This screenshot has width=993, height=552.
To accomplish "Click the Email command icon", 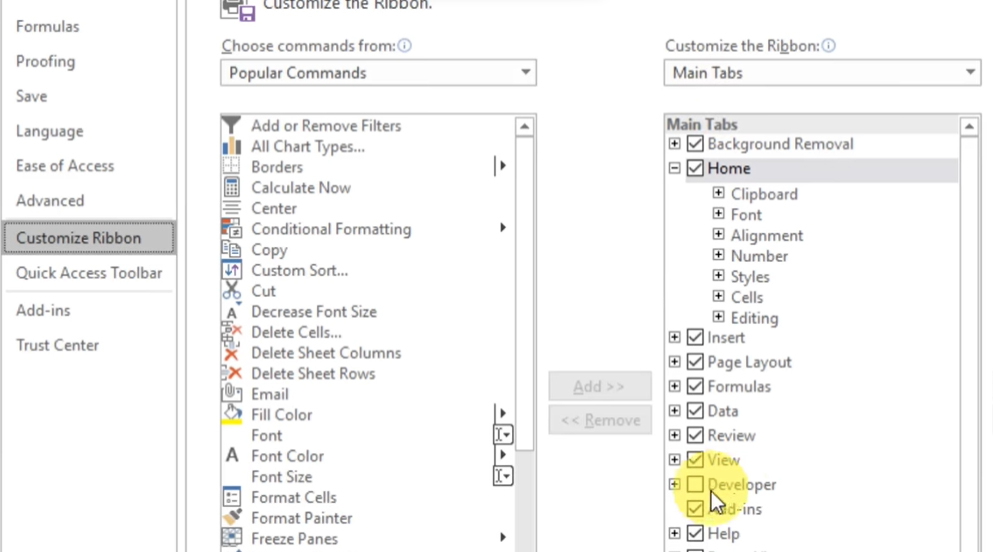I will (x=232, y=394).
